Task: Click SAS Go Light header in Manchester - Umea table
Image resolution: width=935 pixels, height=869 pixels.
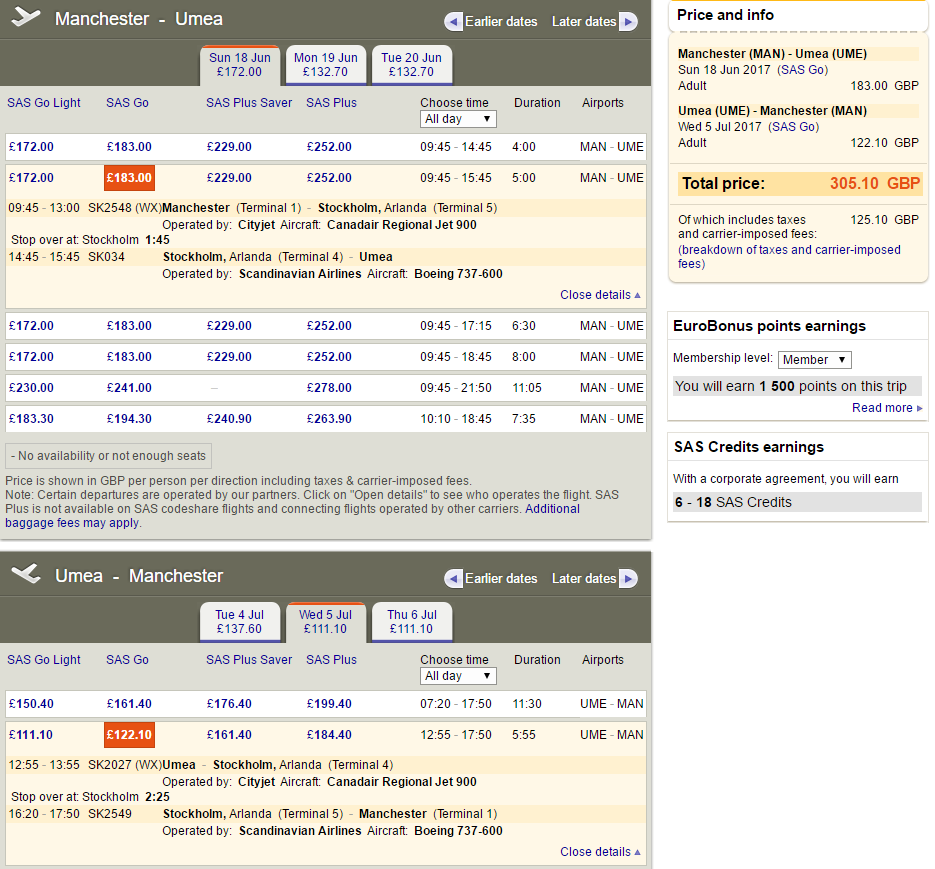Action: click(44, 103)
